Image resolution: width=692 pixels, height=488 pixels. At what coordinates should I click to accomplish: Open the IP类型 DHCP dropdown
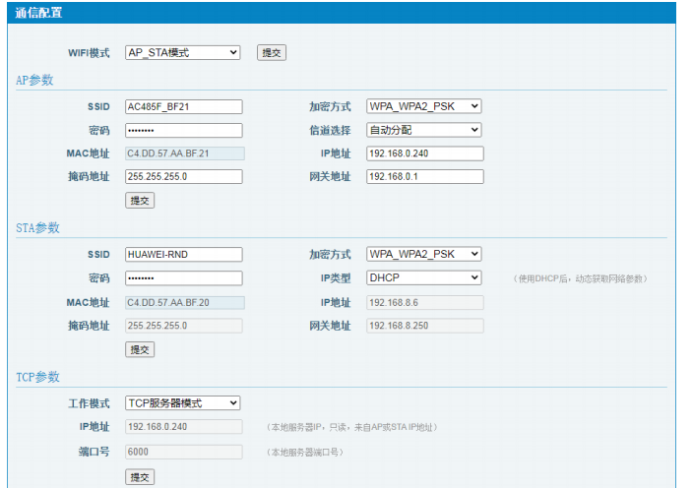click(x=424, y=278)
